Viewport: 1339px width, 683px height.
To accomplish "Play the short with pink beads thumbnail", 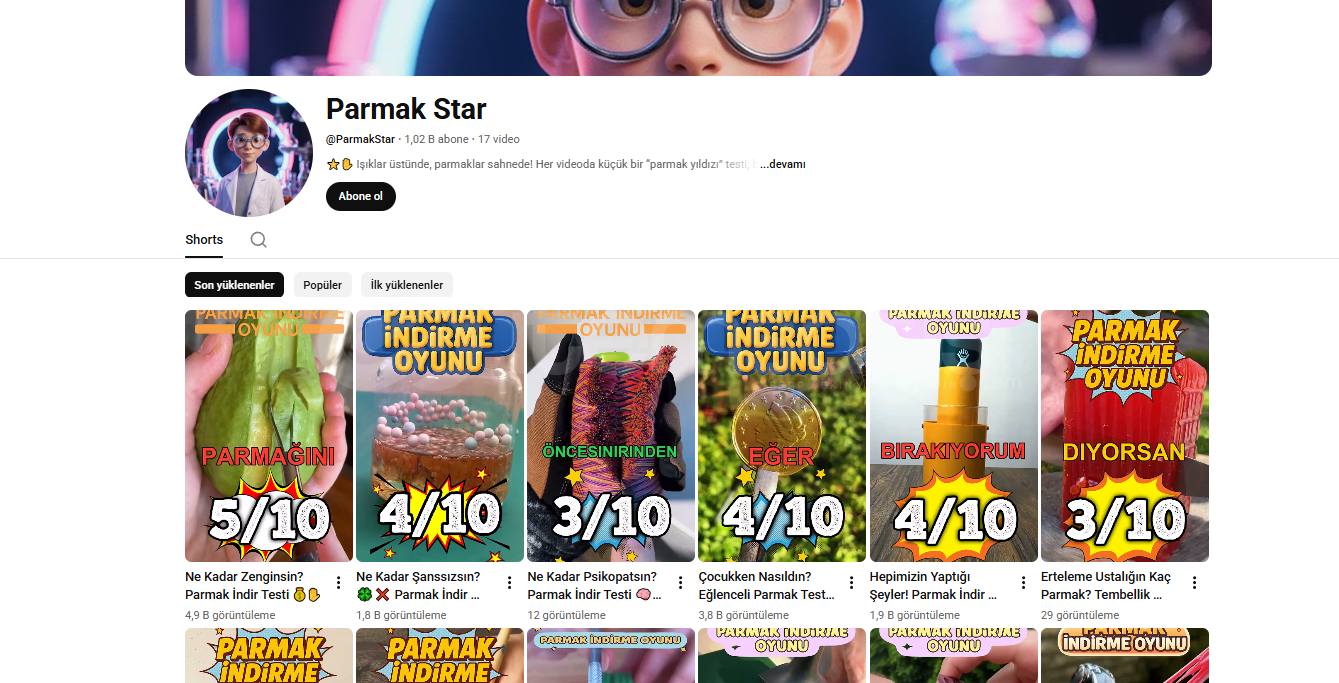I will coord(440,436).
